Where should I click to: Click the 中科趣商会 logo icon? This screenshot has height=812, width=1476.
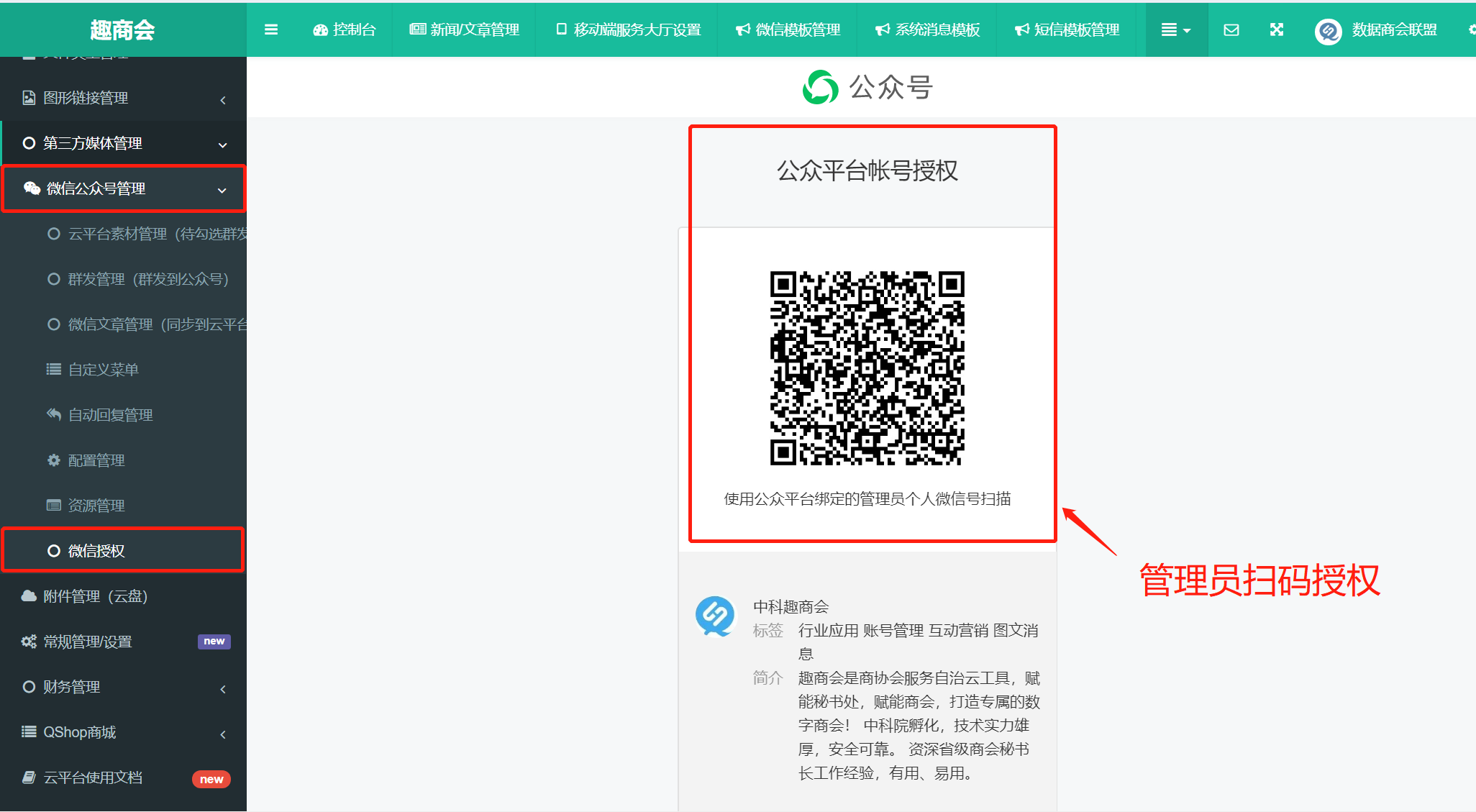tap(714, 616)
